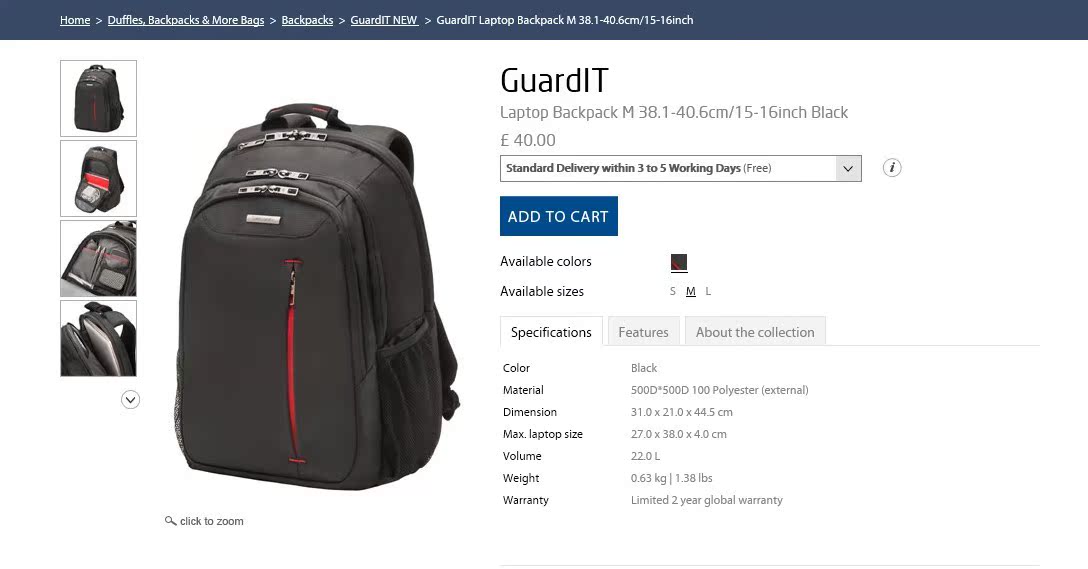Viewport: 1088px width, 569px height.
Task: Click the delivery information icon
Action: (892, 168)
